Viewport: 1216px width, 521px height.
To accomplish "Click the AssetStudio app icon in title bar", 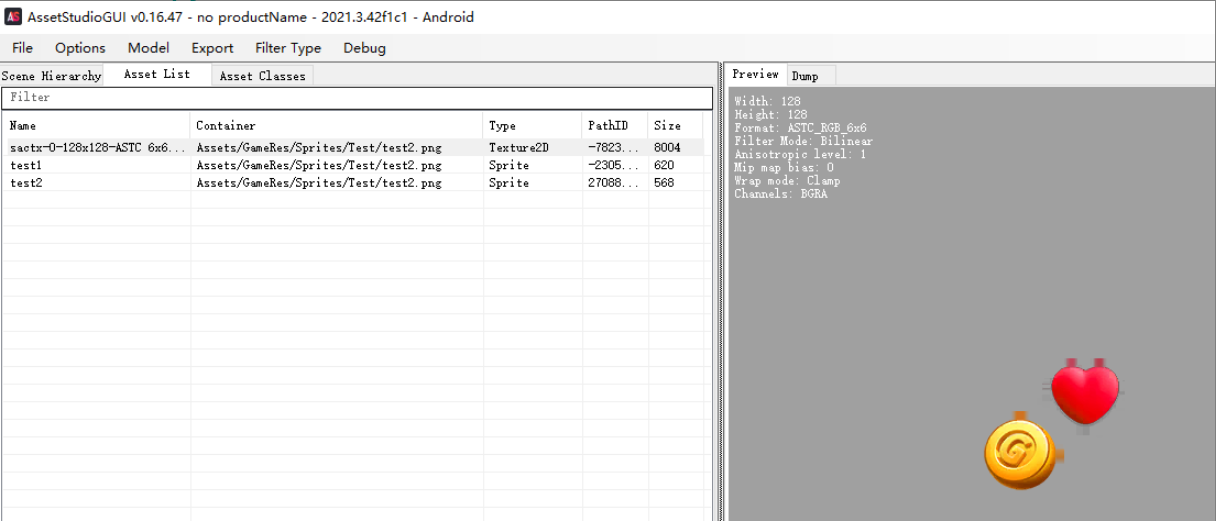I will (14, 16).
